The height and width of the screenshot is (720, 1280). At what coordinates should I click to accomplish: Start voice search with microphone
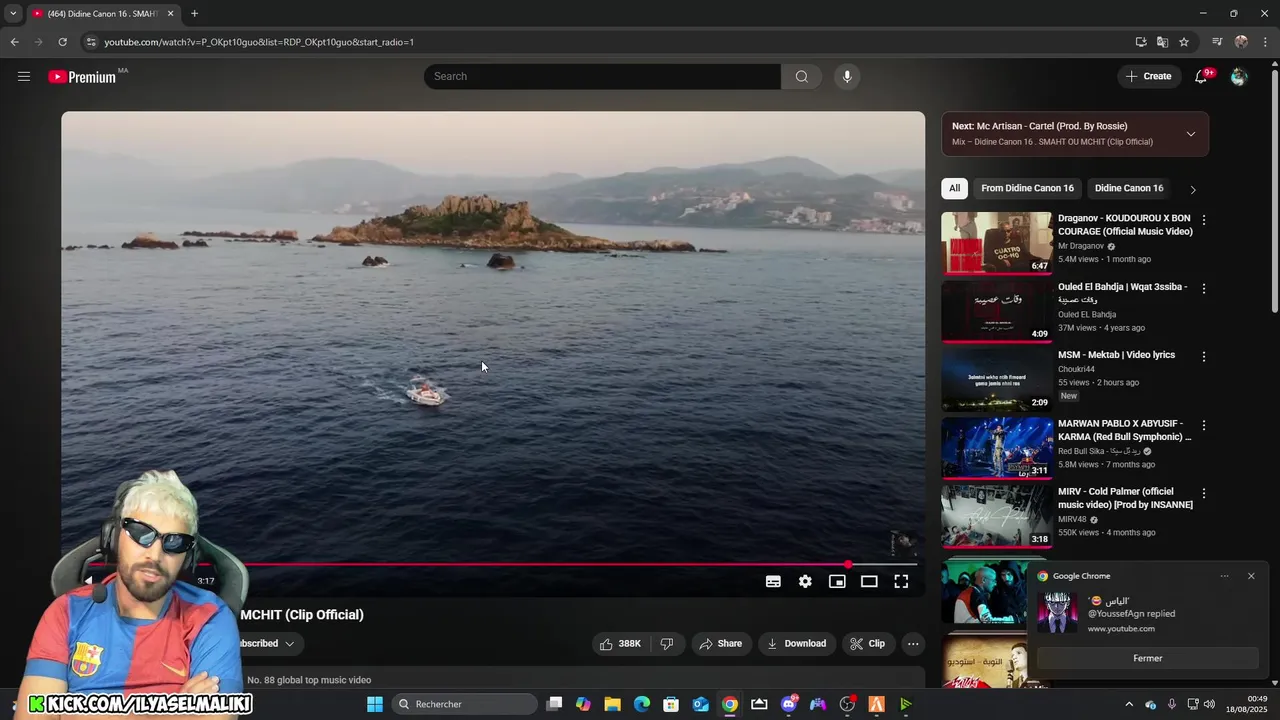pos(847,76)
